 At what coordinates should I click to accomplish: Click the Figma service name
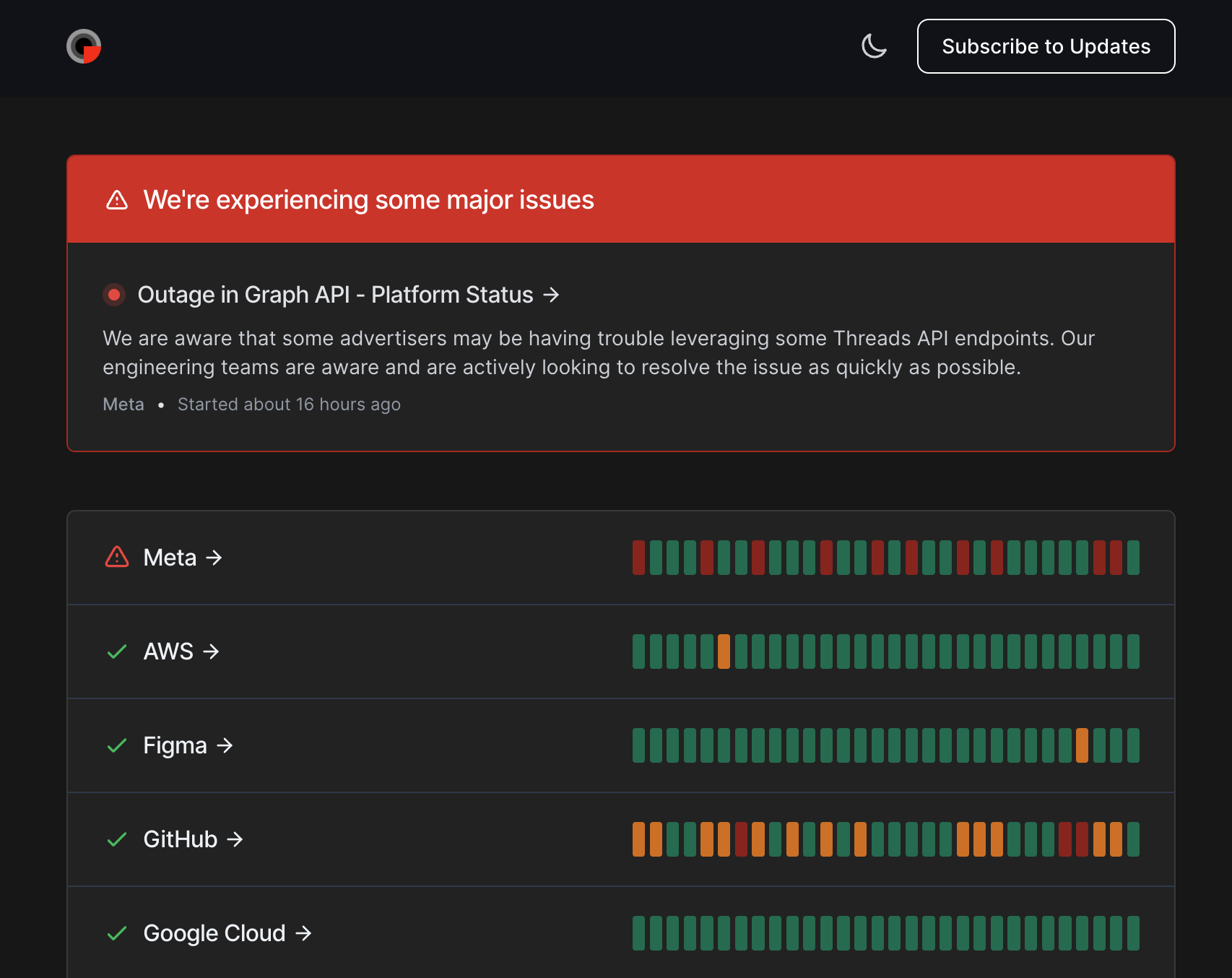(x=175, y=745)
